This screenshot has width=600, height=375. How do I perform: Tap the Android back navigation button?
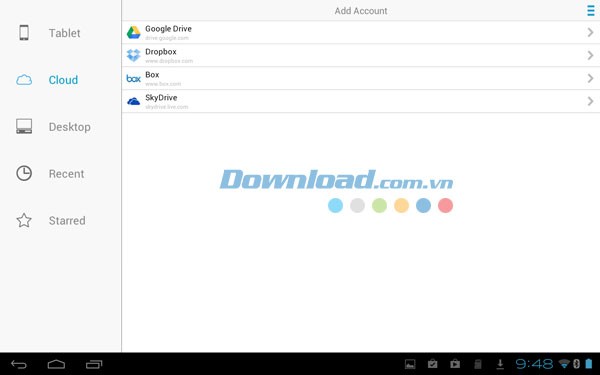pyautogui.click(x=19, y=364)
